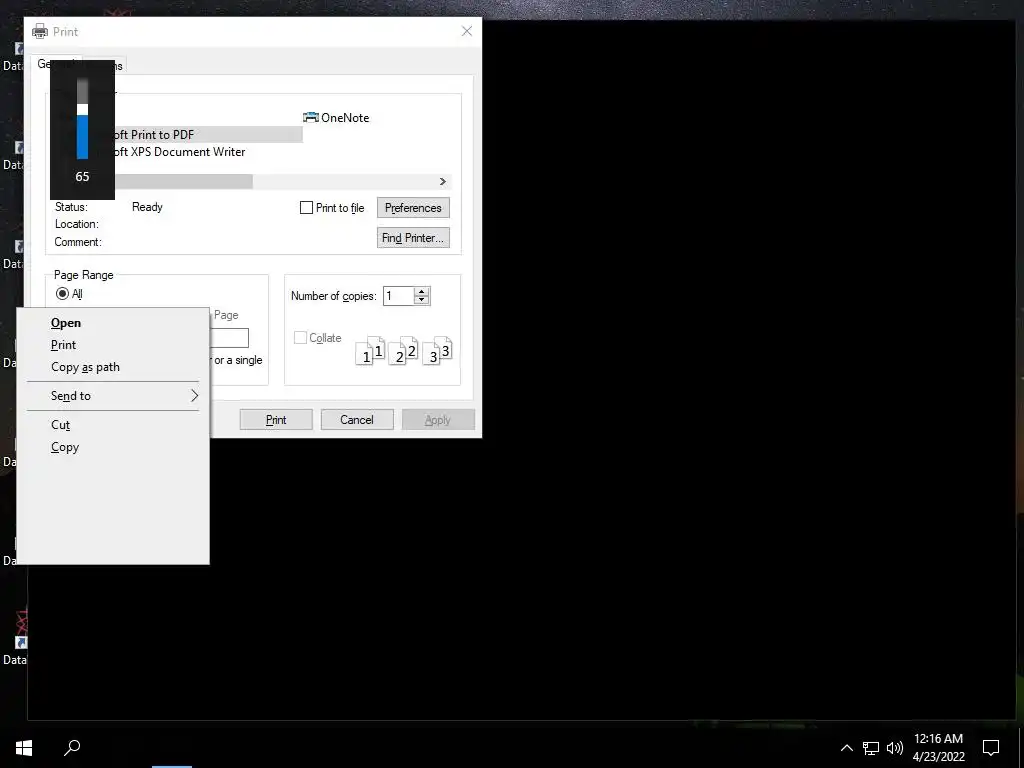Check the Print to file checkbox

306,208
